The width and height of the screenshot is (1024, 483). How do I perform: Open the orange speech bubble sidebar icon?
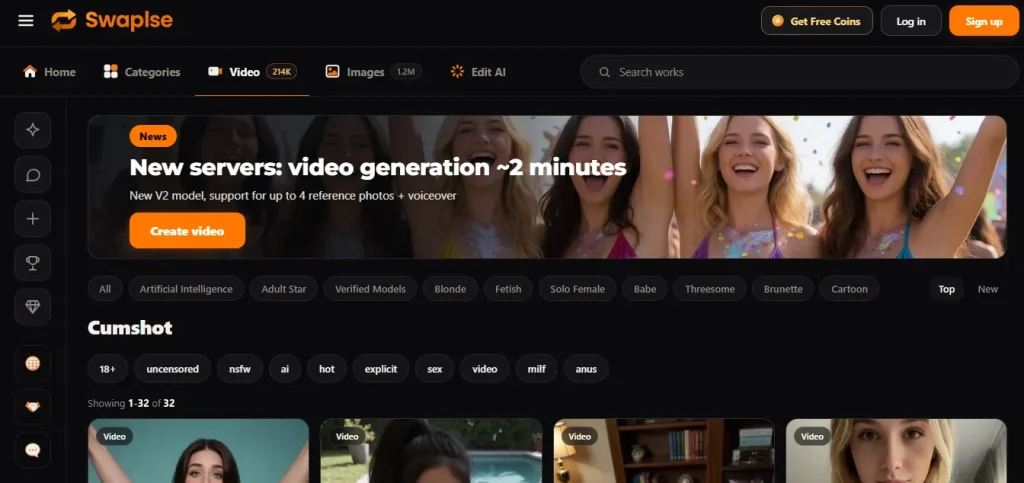(x=33, y=450)
